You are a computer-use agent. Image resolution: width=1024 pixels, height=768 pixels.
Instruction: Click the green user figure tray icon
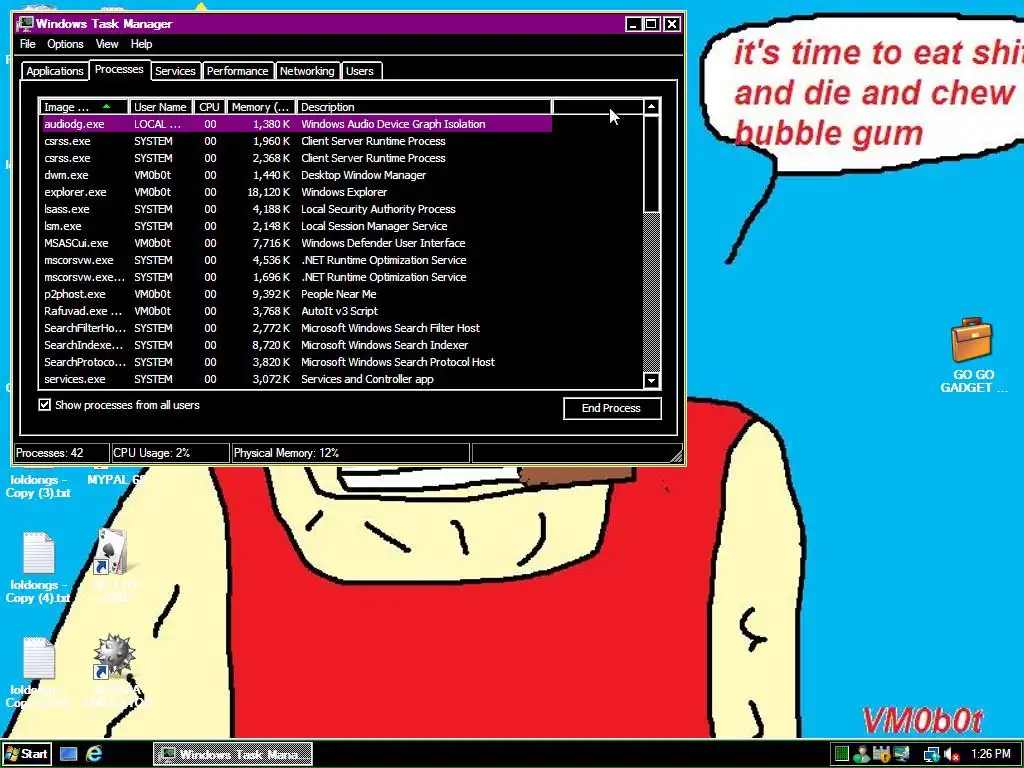[861, 754]
